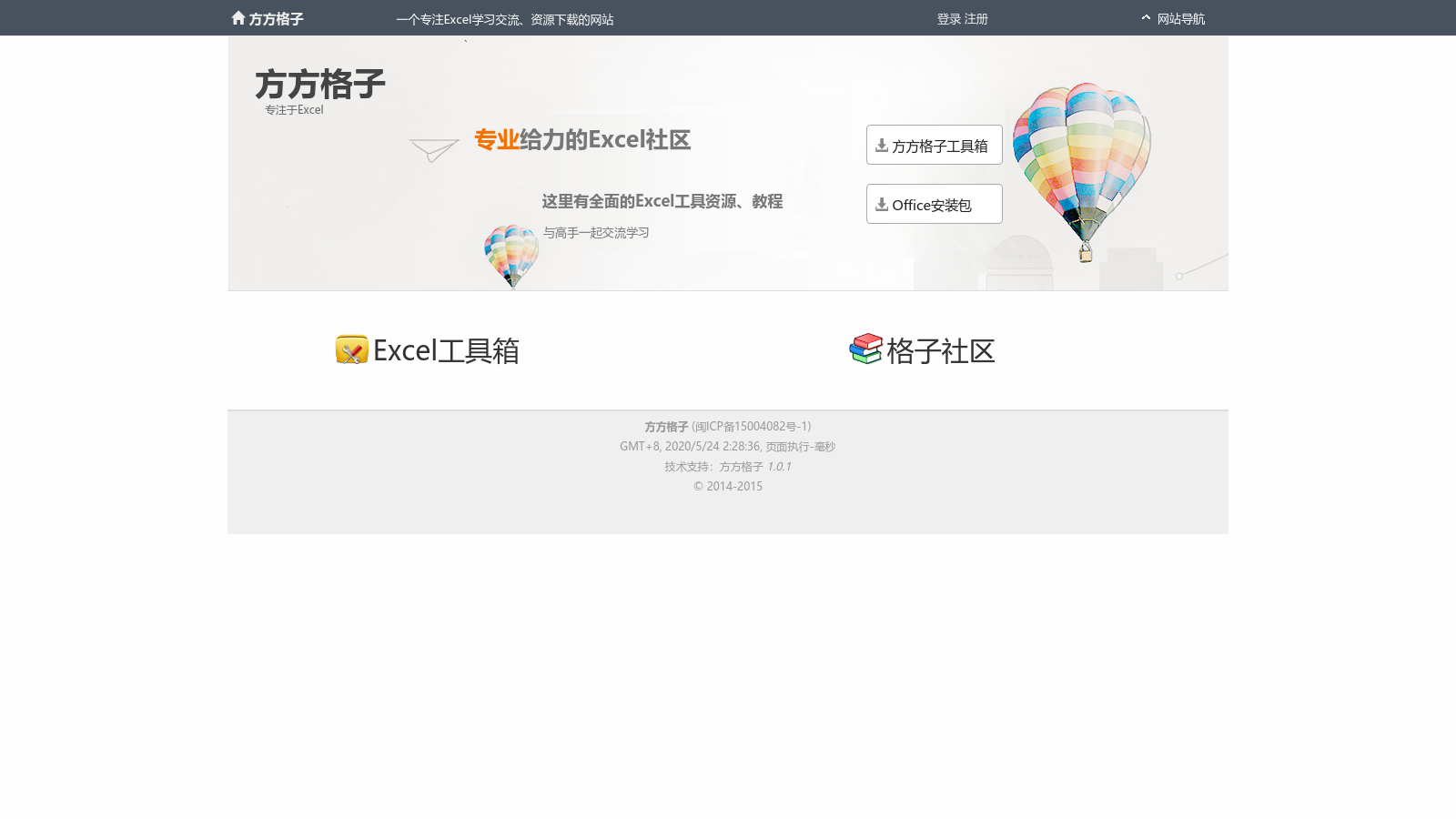Click the download icon on 方方格子工具箱 button

pos(882,145)
